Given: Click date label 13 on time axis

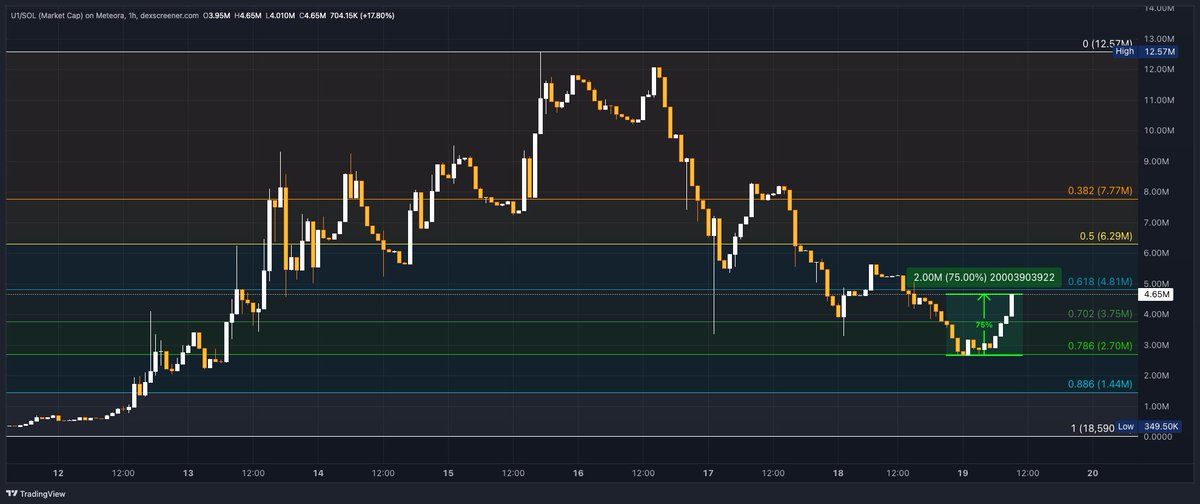Looking at the screenshot, I should (x=188, y=473).
